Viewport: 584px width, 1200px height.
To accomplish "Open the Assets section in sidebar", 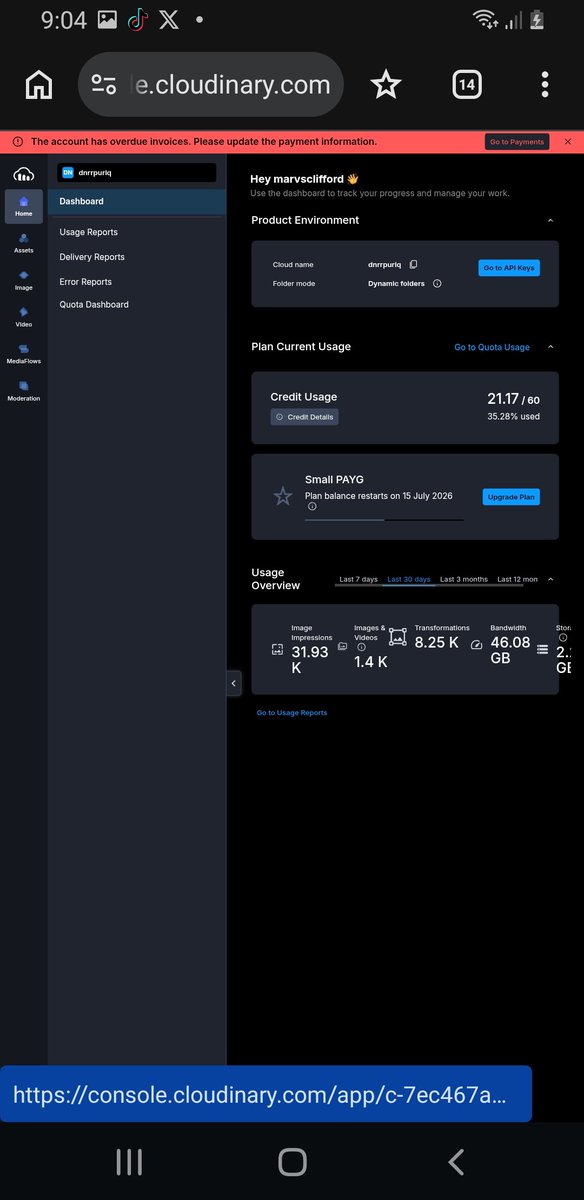I will tap(23, 243).
